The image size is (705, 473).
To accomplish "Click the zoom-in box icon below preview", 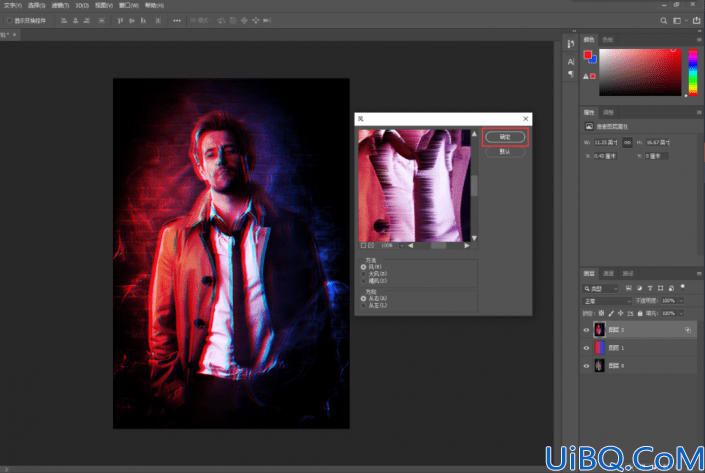I will (x=371, y=245).
